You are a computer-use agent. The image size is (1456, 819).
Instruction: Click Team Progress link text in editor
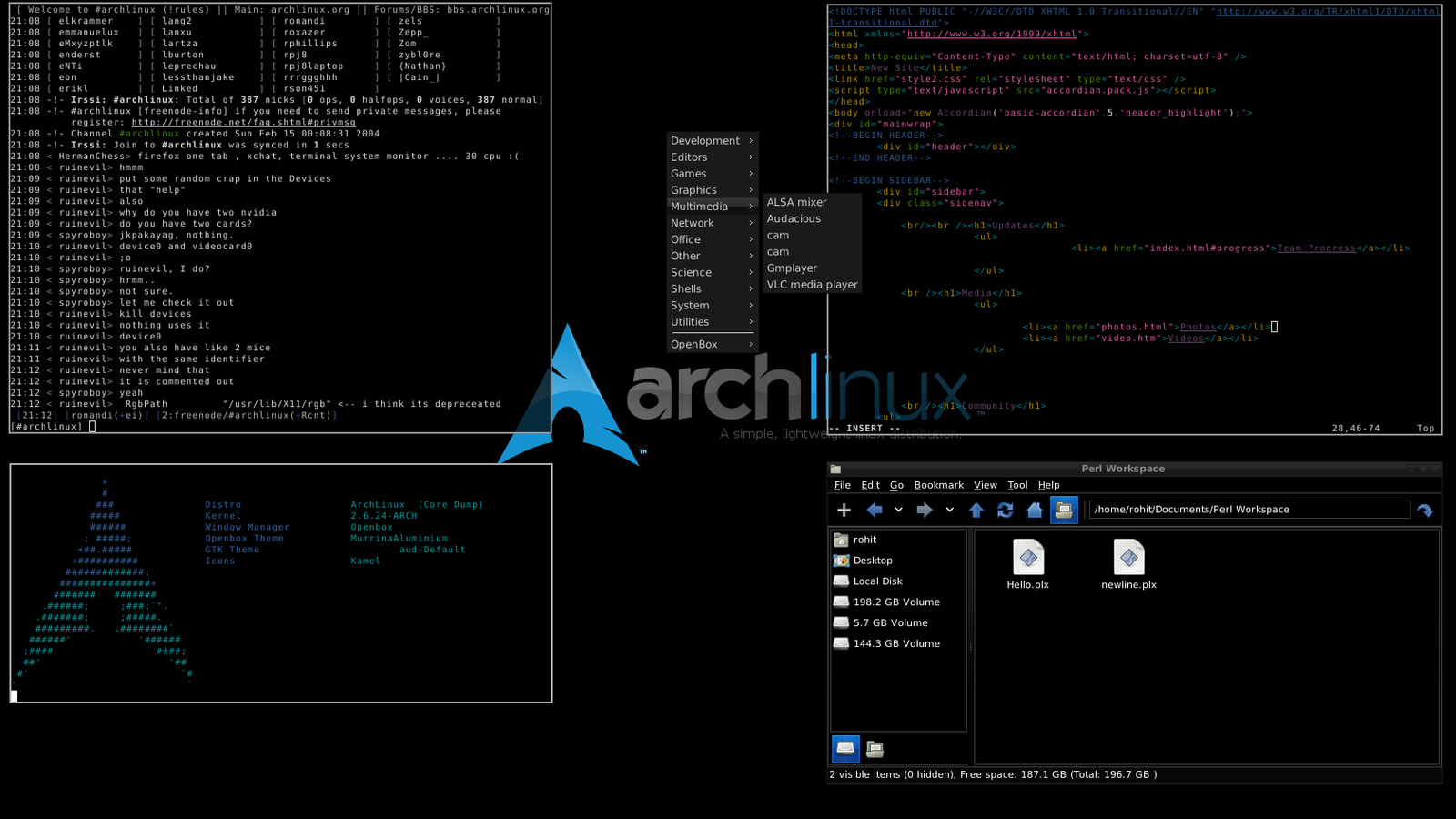click(1316, 248)
